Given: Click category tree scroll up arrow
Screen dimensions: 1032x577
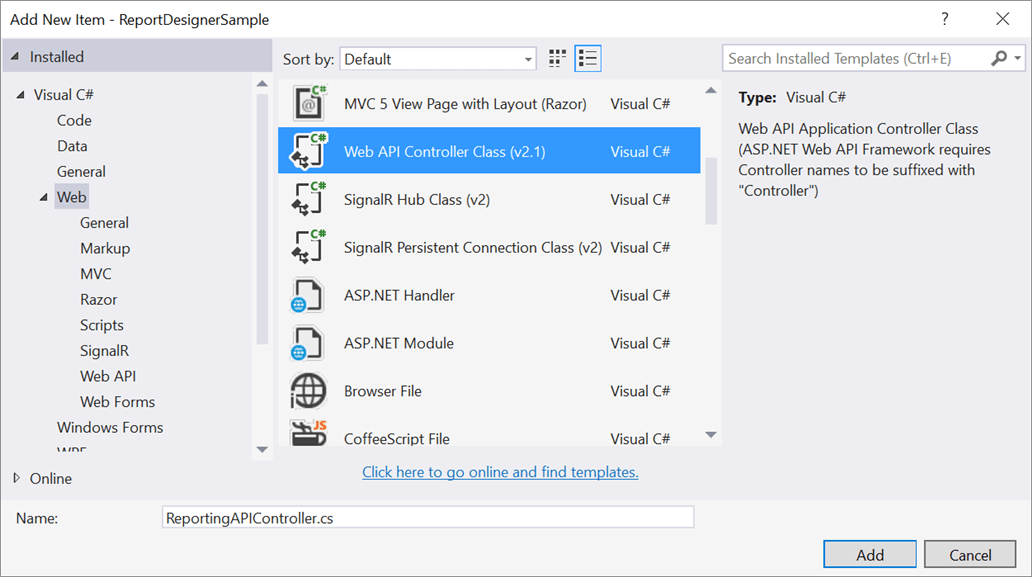Looking at the screenshot, I should [x=262, y=84].
